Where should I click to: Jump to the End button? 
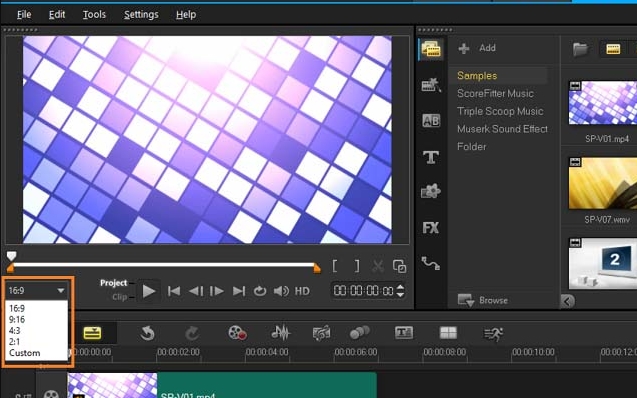[239, 291]
